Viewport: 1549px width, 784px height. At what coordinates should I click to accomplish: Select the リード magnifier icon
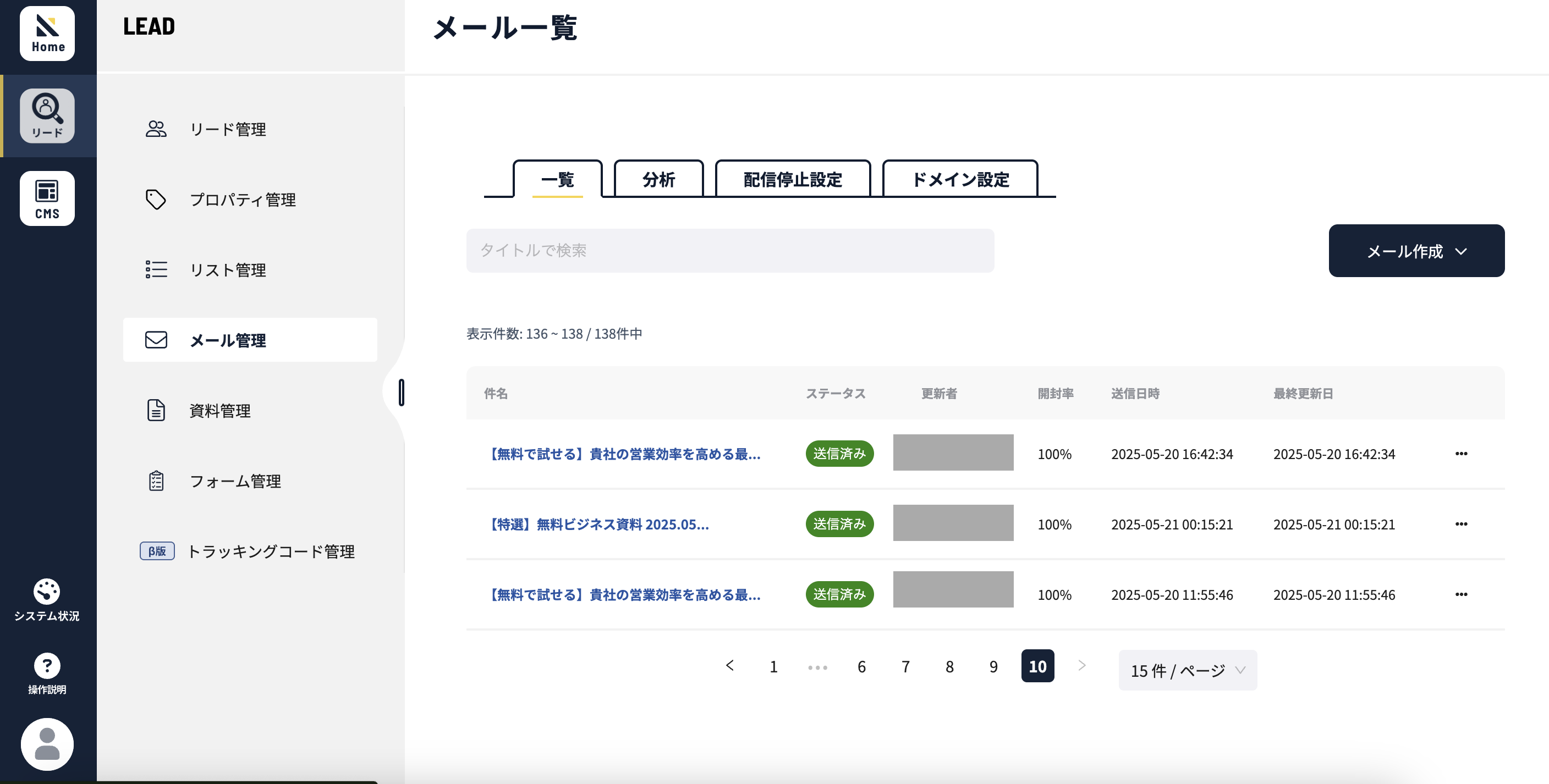[x=47, y=115]
